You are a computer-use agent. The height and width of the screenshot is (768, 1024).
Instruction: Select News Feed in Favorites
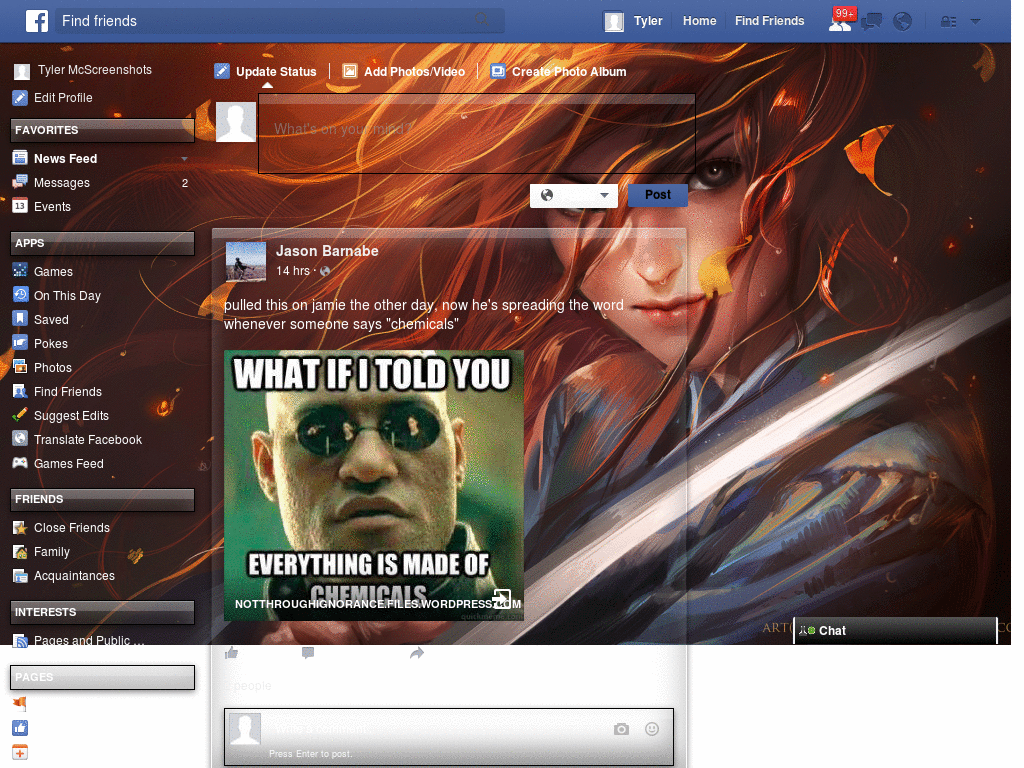[65, 159]
